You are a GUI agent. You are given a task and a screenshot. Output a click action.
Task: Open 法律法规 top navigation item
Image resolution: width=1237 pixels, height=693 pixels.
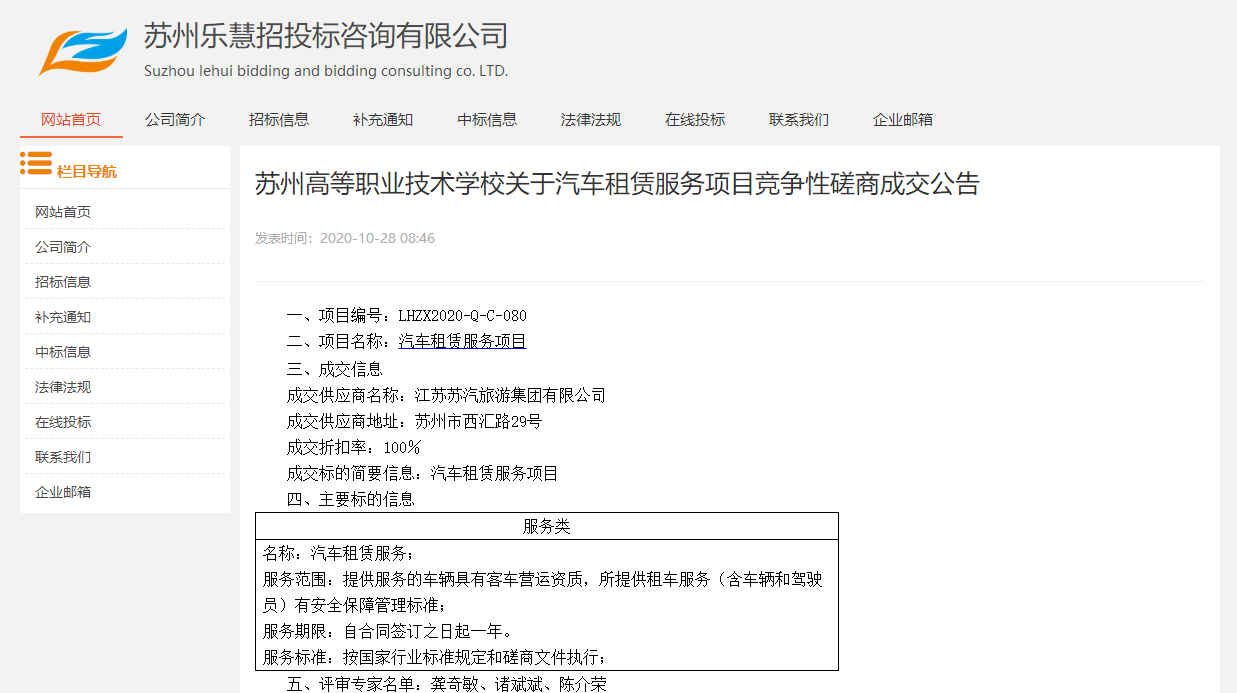coord(591,119)
